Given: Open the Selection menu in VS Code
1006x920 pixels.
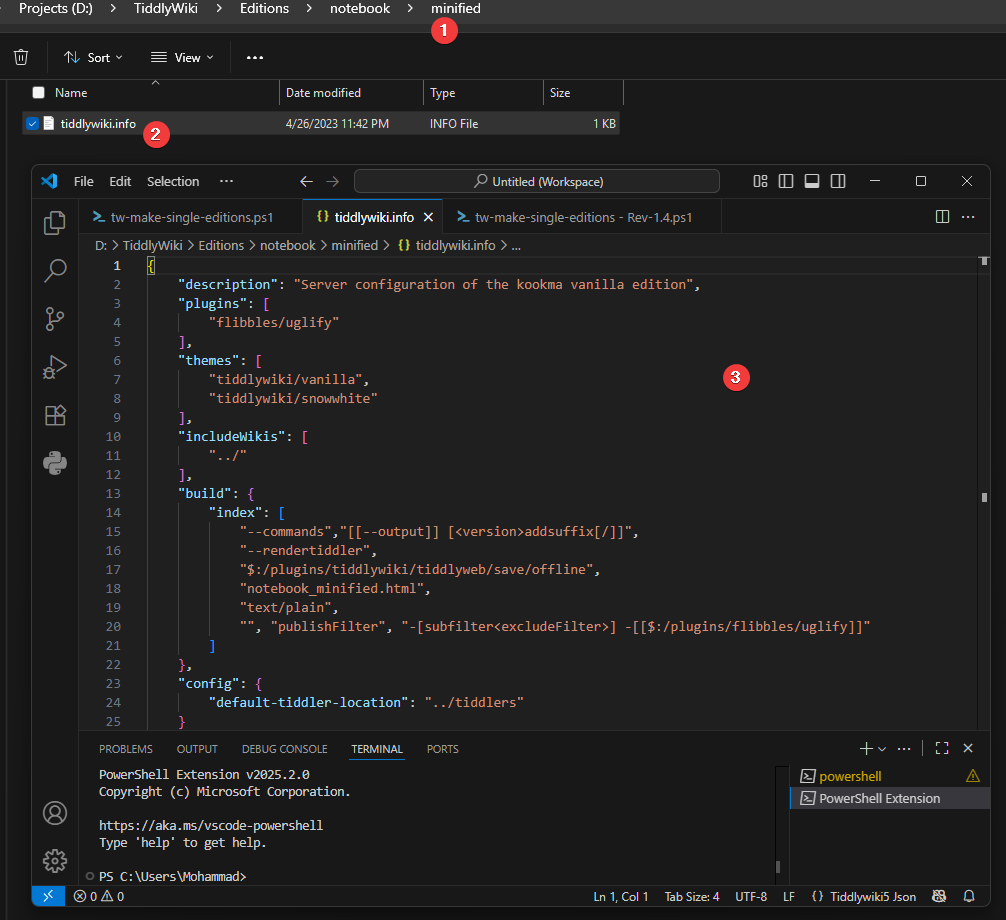Looking at the screenshot, I should click(173, 182).
